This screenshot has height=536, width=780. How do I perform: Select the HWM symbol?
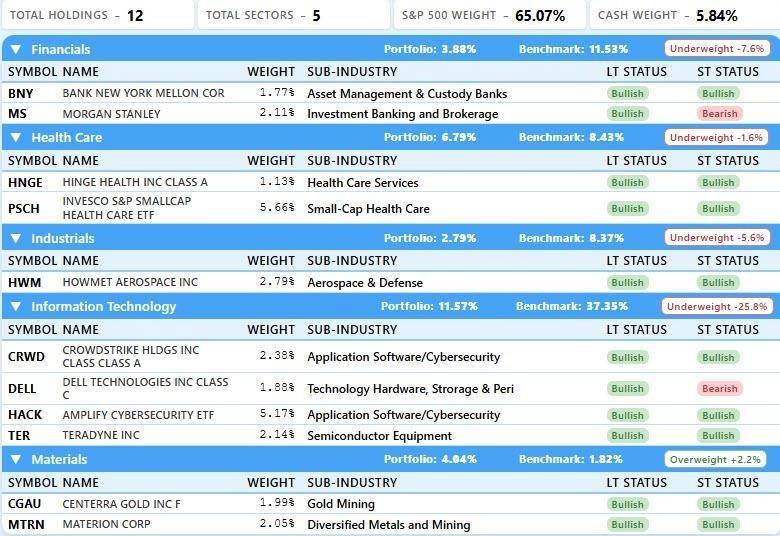[x=24, y=283]
